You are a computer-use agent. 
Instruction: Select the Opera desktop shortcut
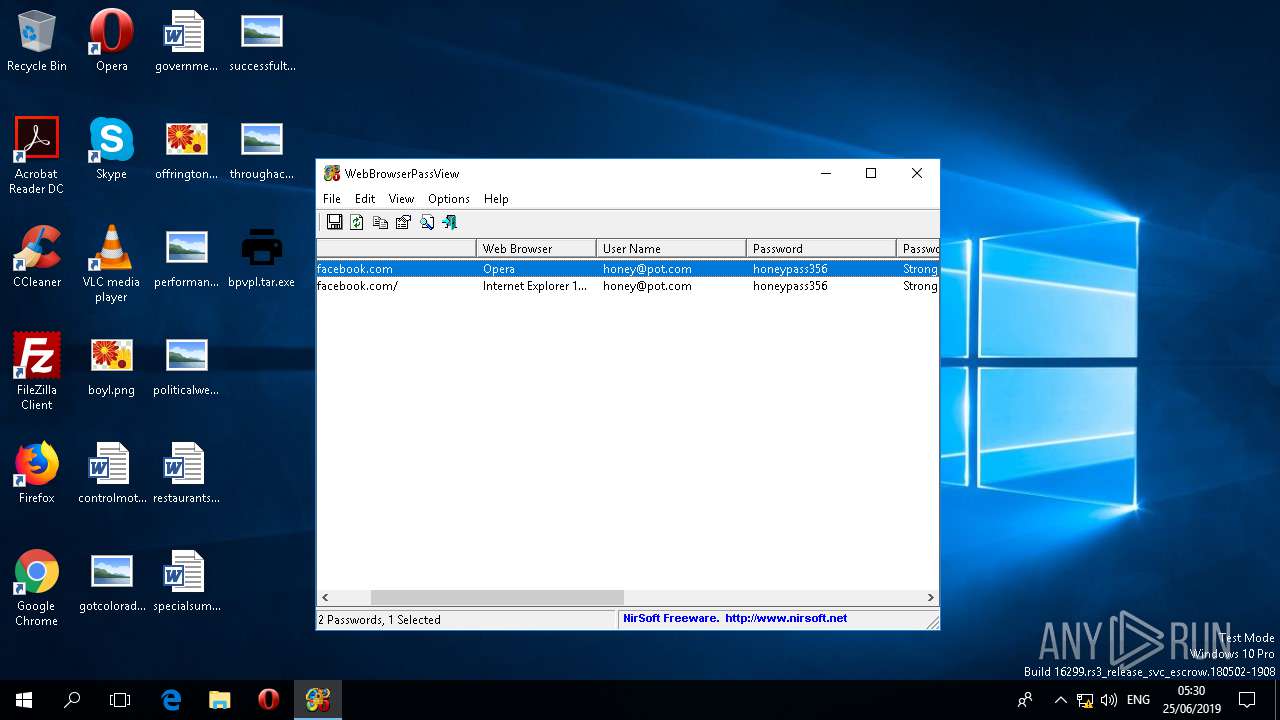point(111,42)
